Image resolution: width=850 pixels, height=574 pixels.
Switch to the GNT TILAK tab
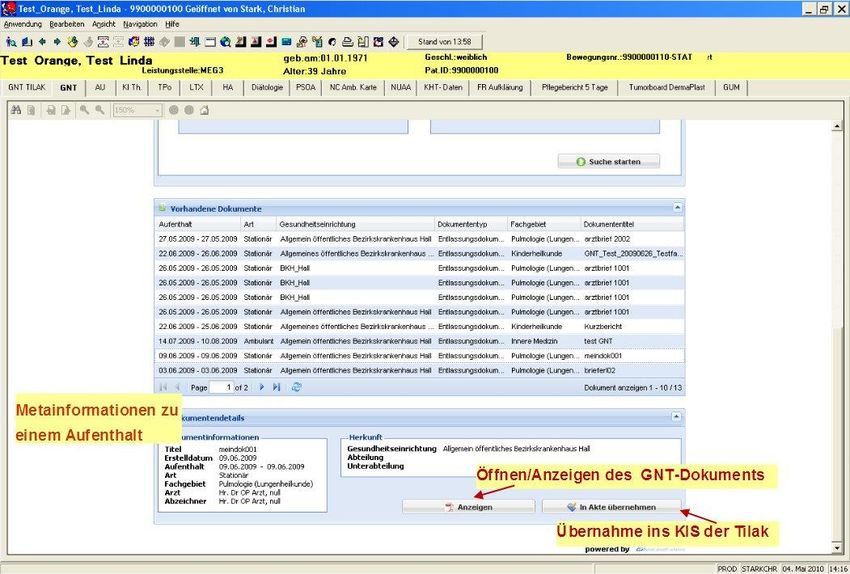click(27, 88)
